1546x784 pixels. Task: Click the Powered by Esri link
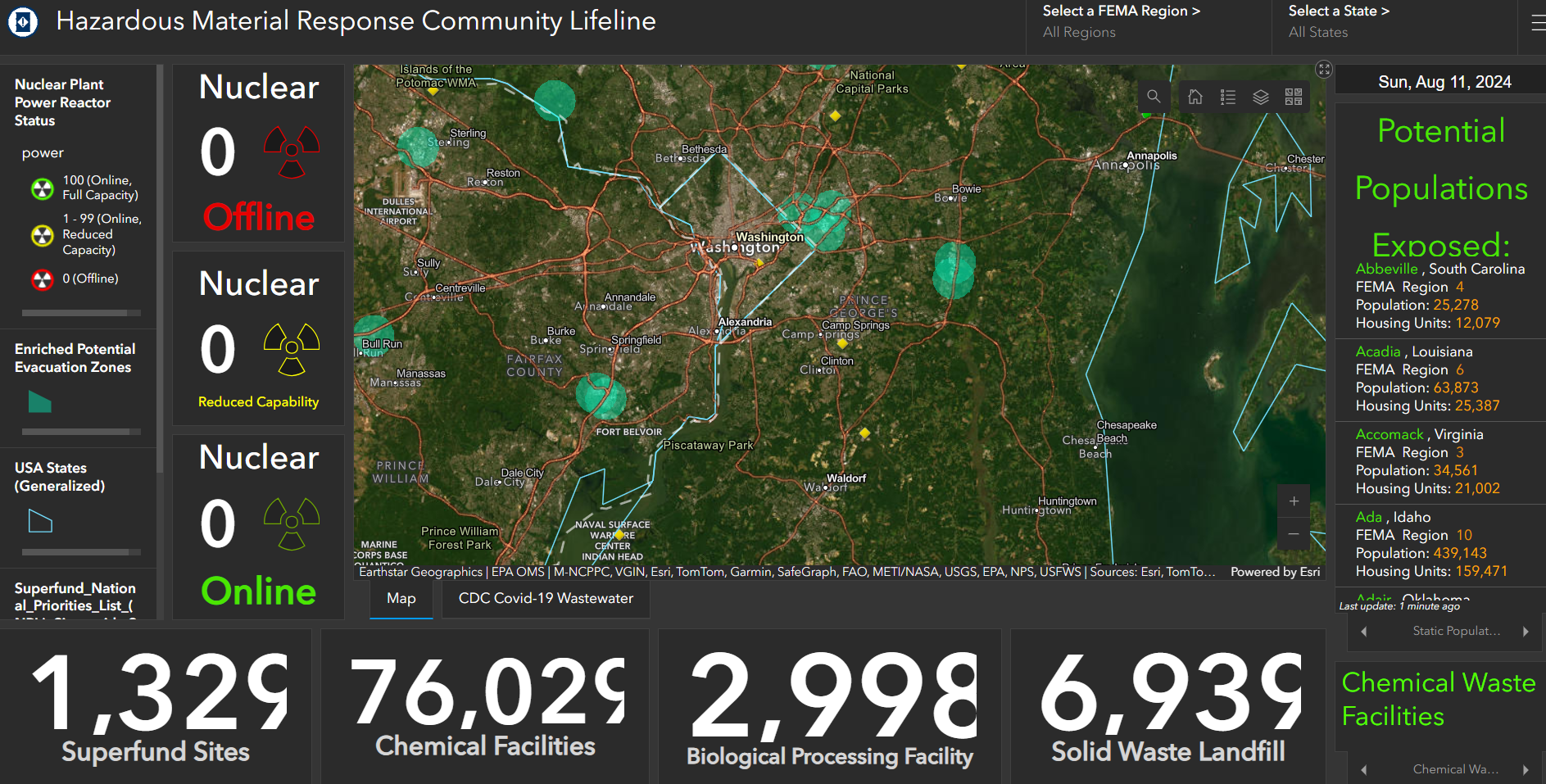tap(1275, 572)
